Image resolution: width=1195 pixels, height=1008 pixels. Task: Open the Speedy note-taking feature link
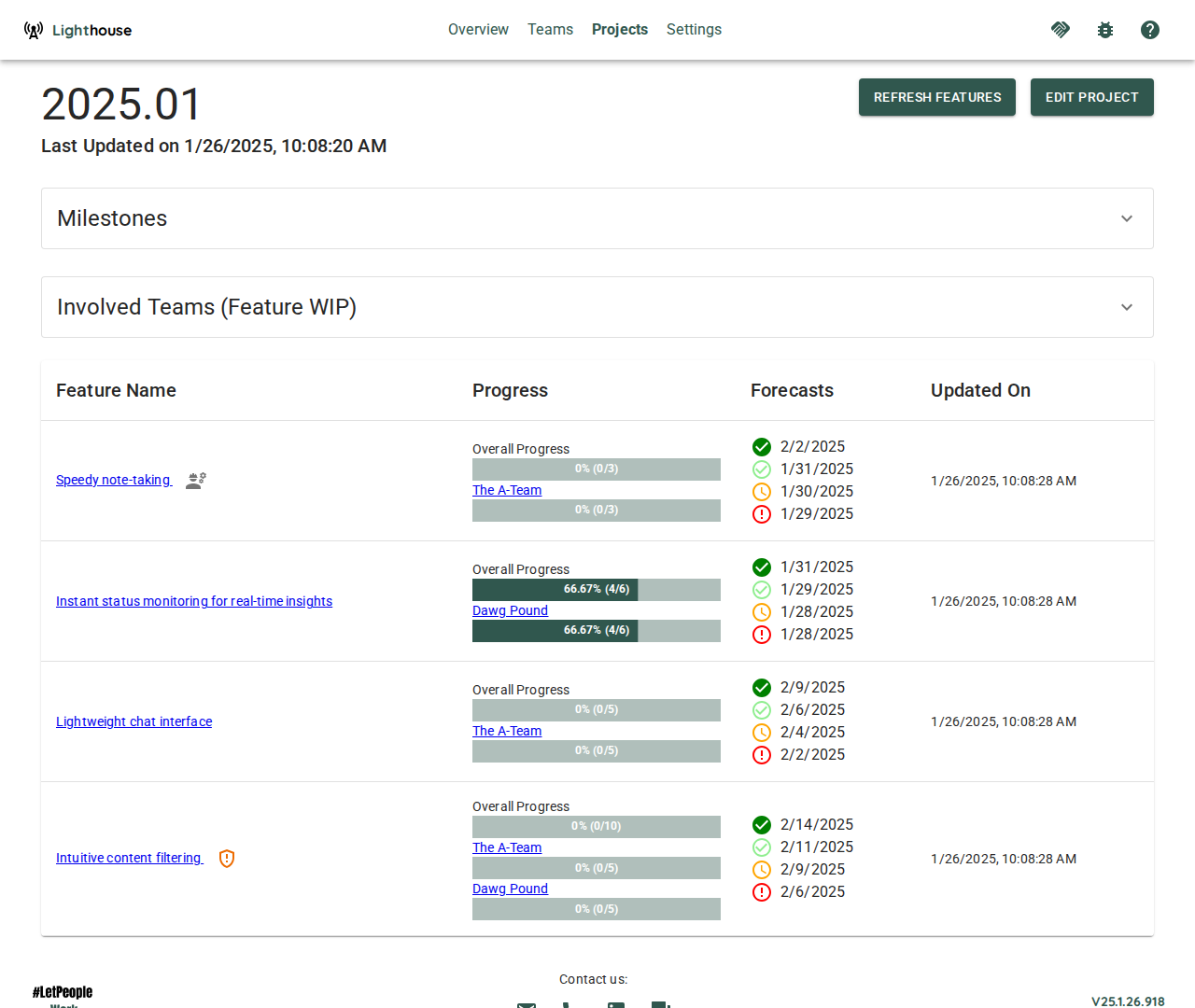tap(113, 481)
